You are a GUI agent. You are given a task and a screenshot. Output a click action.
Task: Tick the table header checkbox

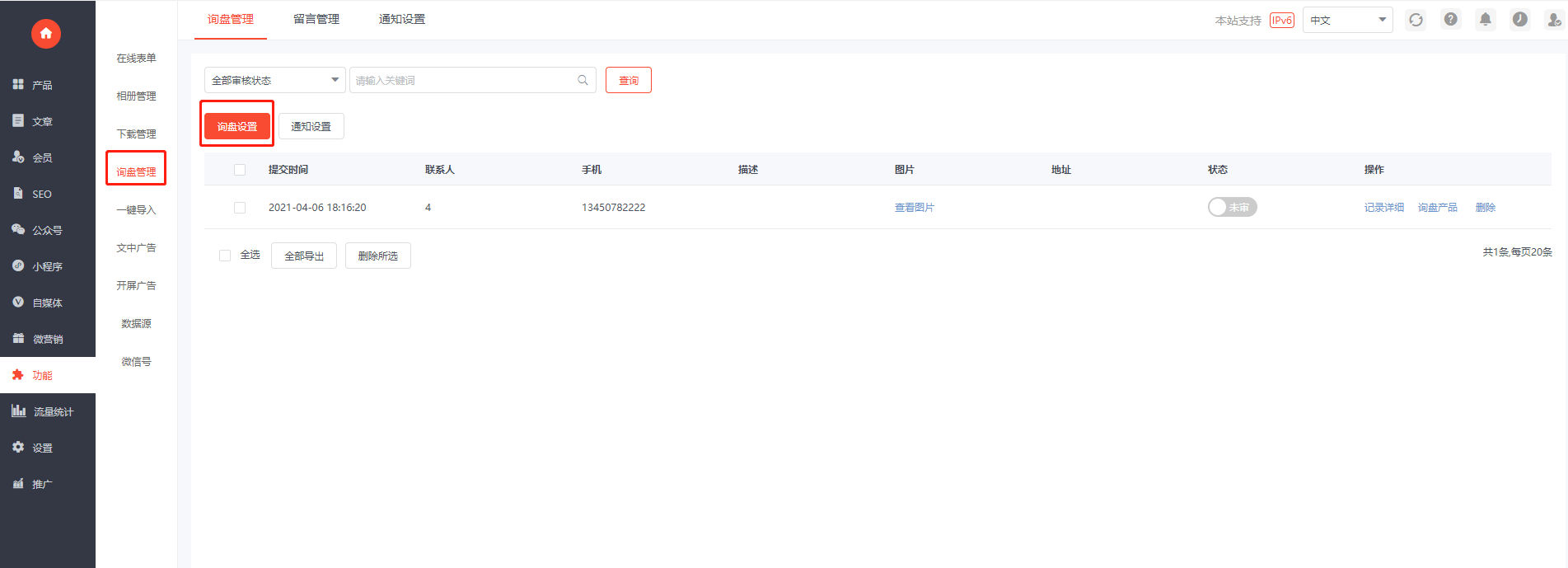click(240, 170)
